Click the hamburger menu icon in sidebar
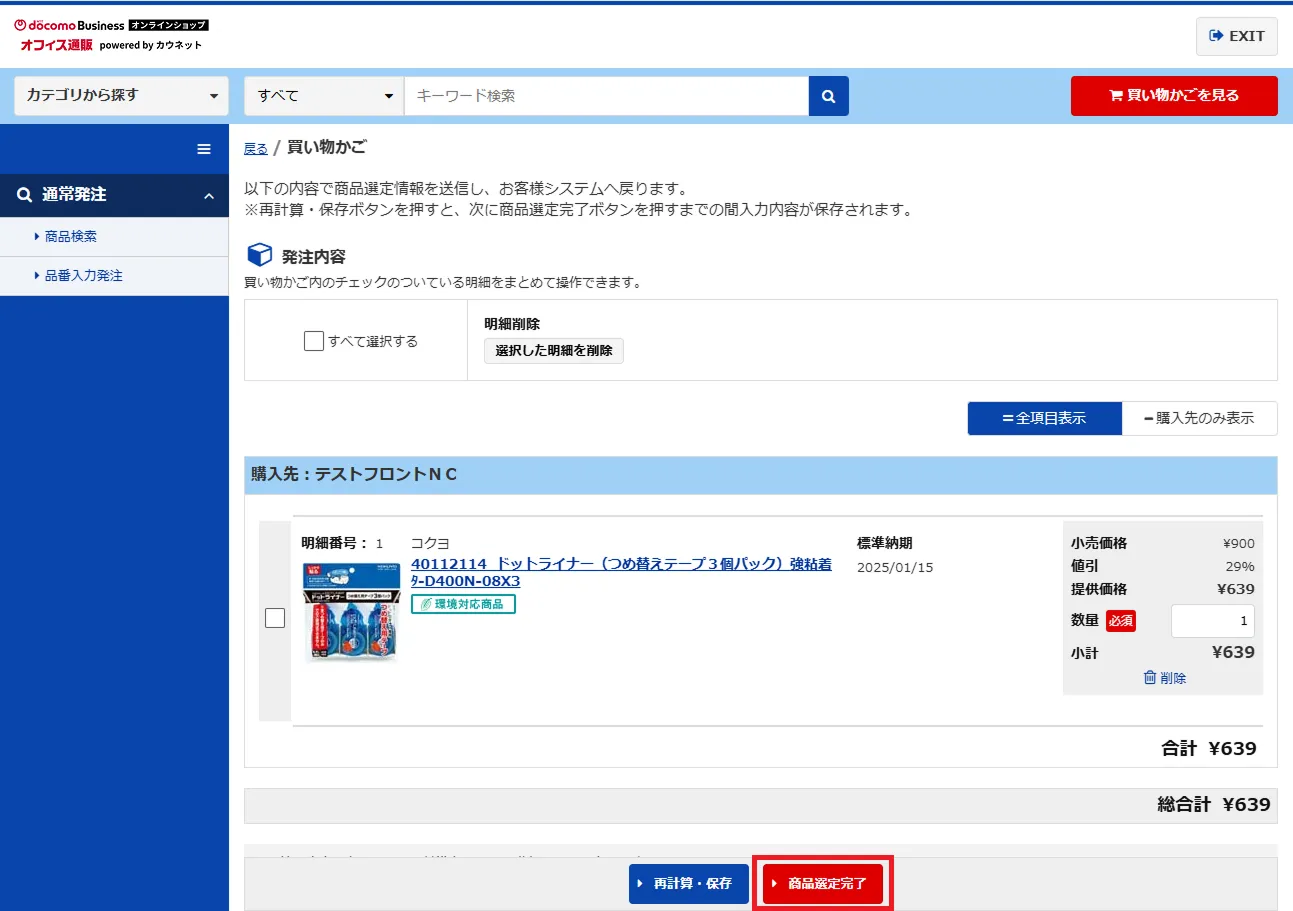Screen dimensions: 1293x911 pos(204,149)
